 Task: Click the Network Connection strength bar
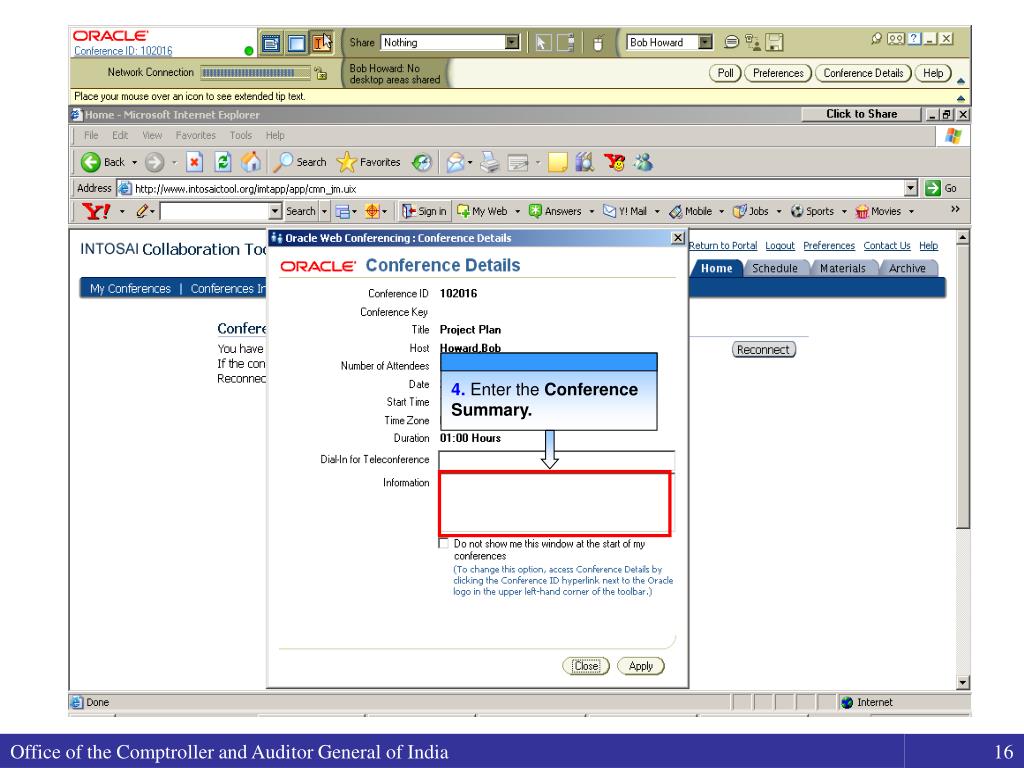click(255, 72)
